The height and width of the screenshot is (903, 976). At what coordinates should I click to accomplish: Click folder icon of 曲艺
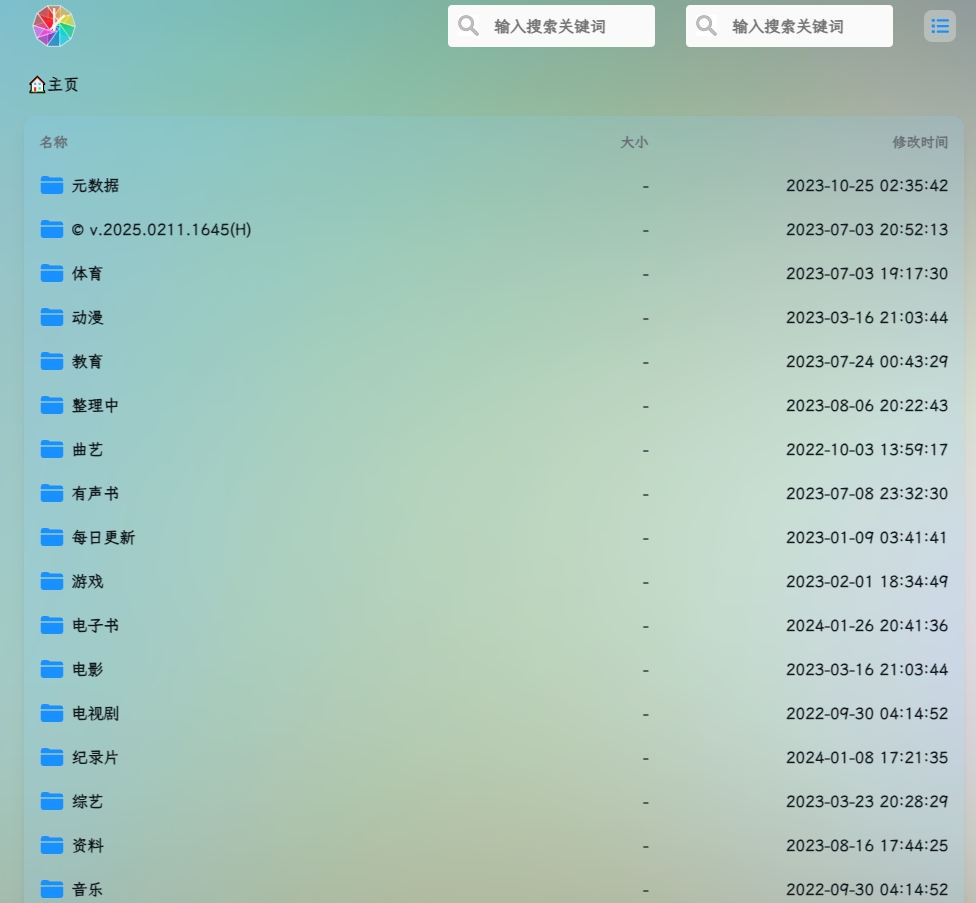click(x=52, y=449)
